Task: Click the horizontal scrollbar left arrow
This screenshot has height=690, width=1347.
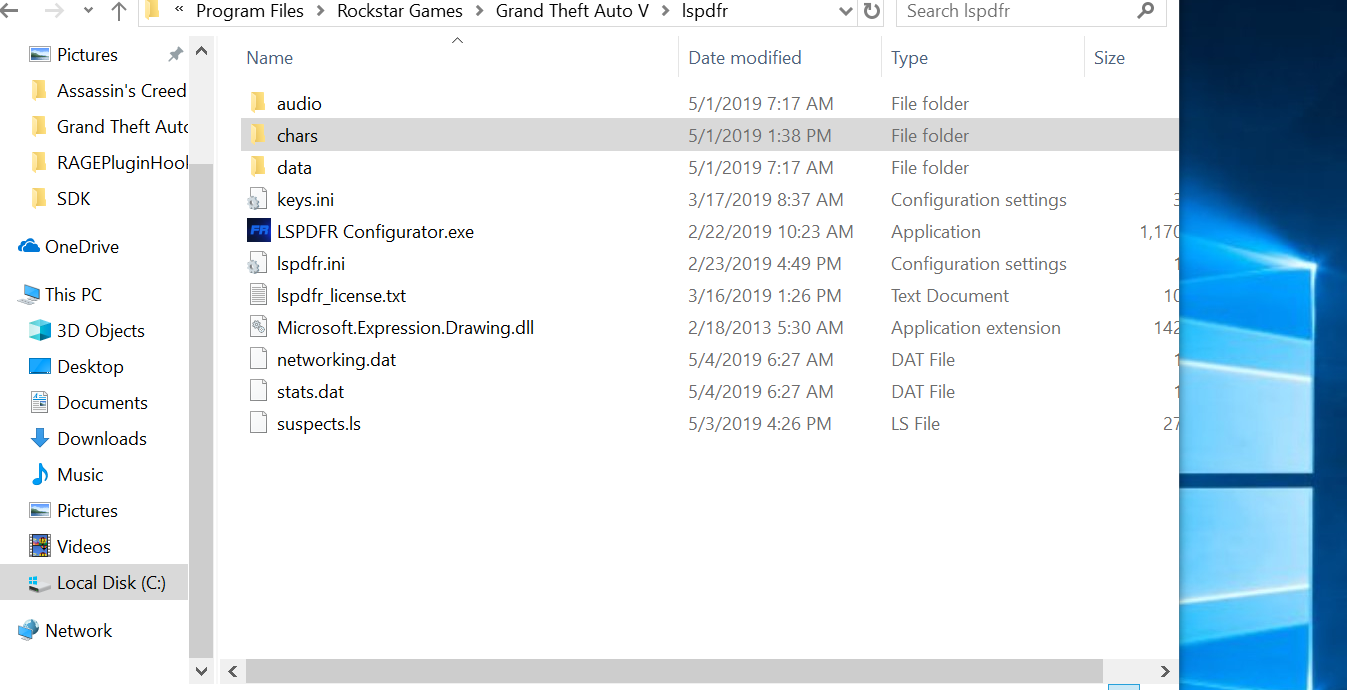Action: tap(233, 671)
